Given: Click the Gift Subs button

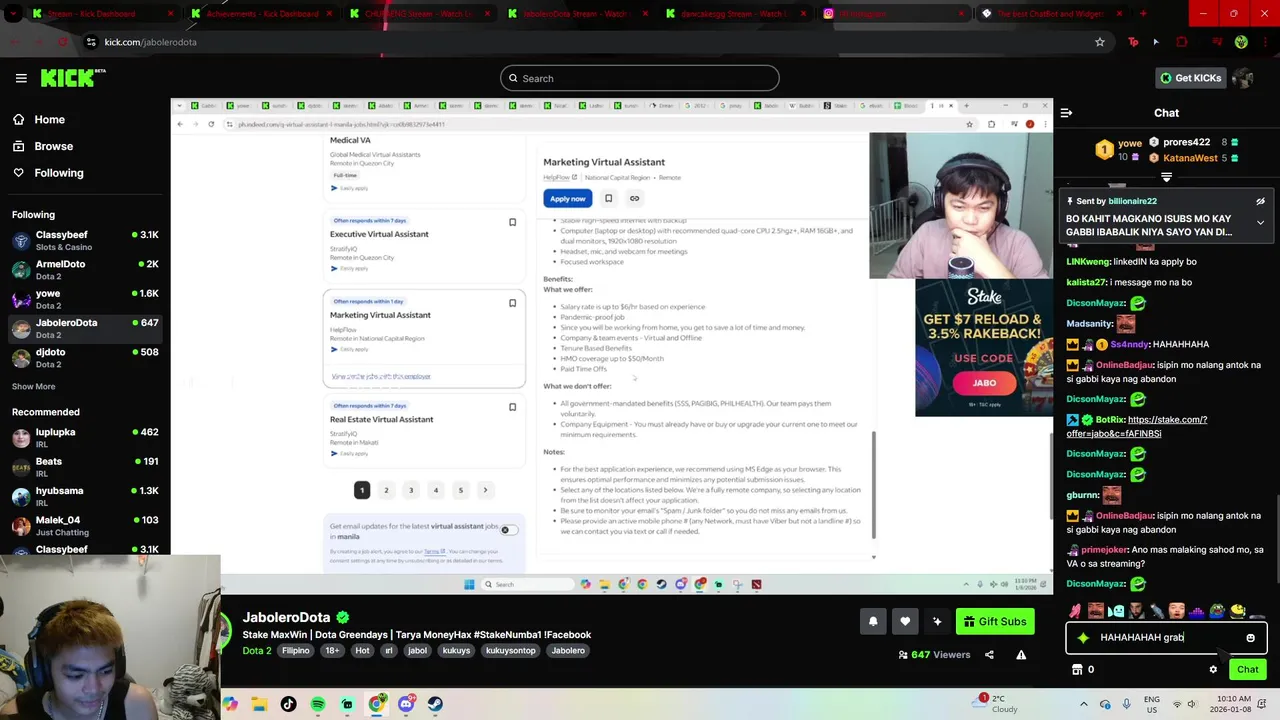Looking at the screenshot, I should [994, 622].
